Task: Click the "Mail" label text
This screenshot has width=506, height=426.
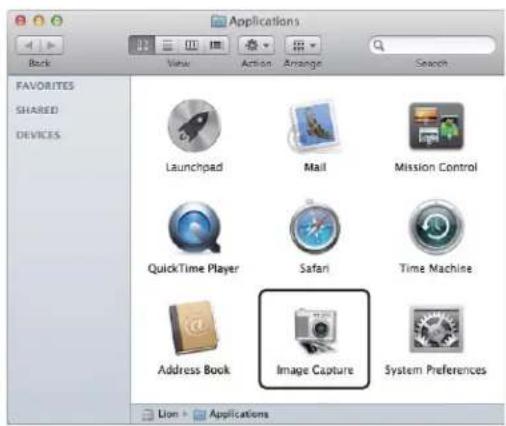Action: coord(315,167)
